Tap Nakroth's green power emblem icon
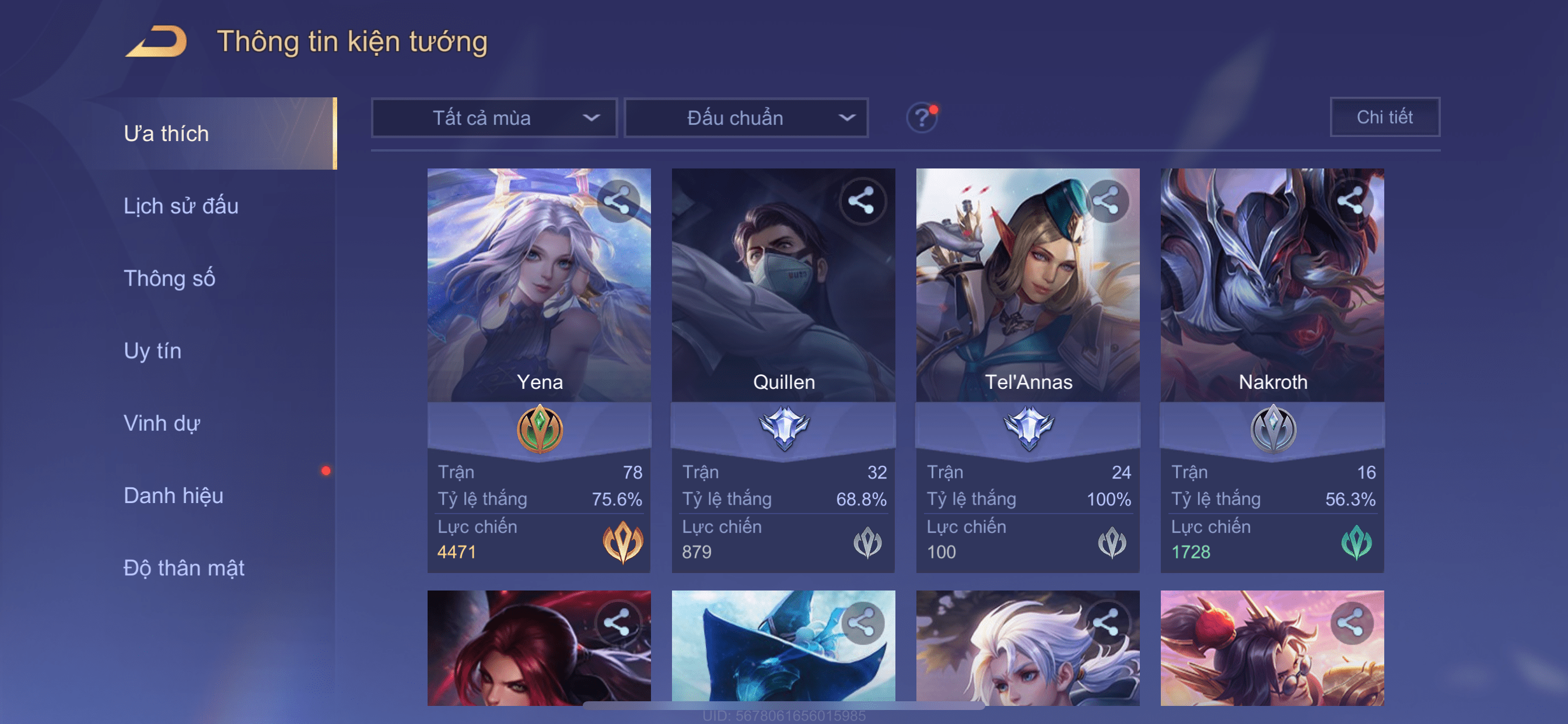This screenshot has width=1568, height=724. [x=1356, y=542]
